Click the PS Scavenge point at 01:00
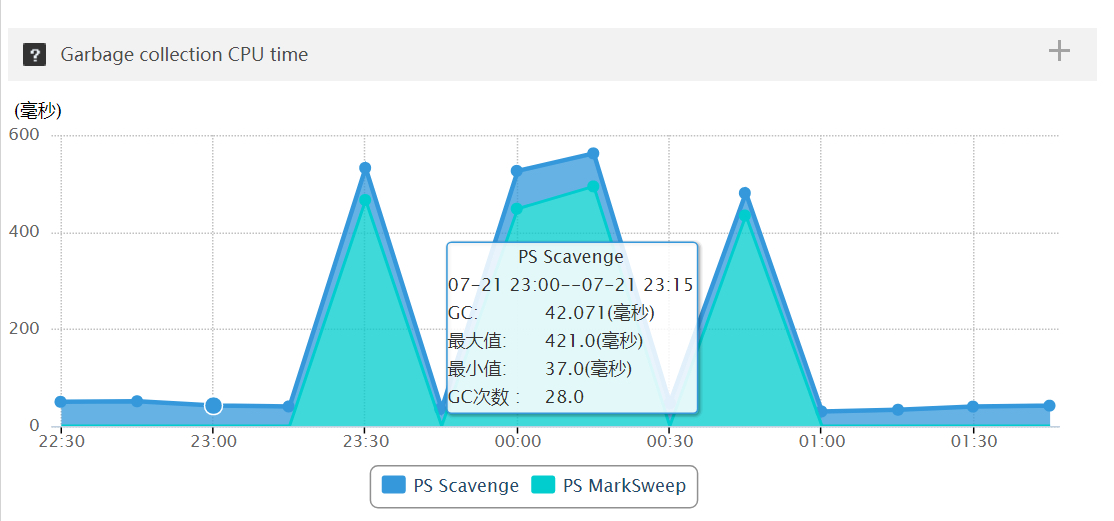This screenshot has width=1114, height=521. point(821,412)
